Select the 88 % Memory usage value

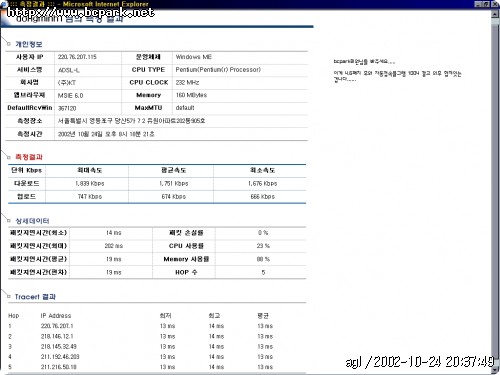[263, 259]
